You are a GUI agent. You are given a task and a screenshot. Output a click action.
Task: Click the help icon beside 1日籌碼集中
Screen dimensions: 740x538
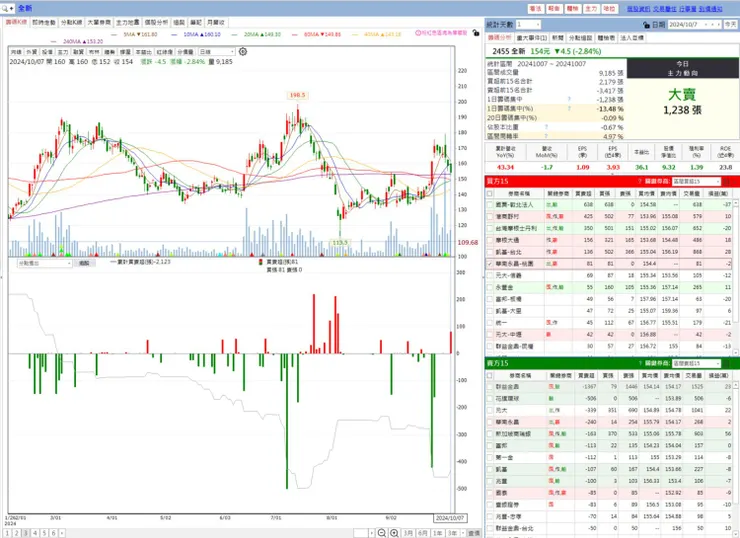click(x=569, y=99)
